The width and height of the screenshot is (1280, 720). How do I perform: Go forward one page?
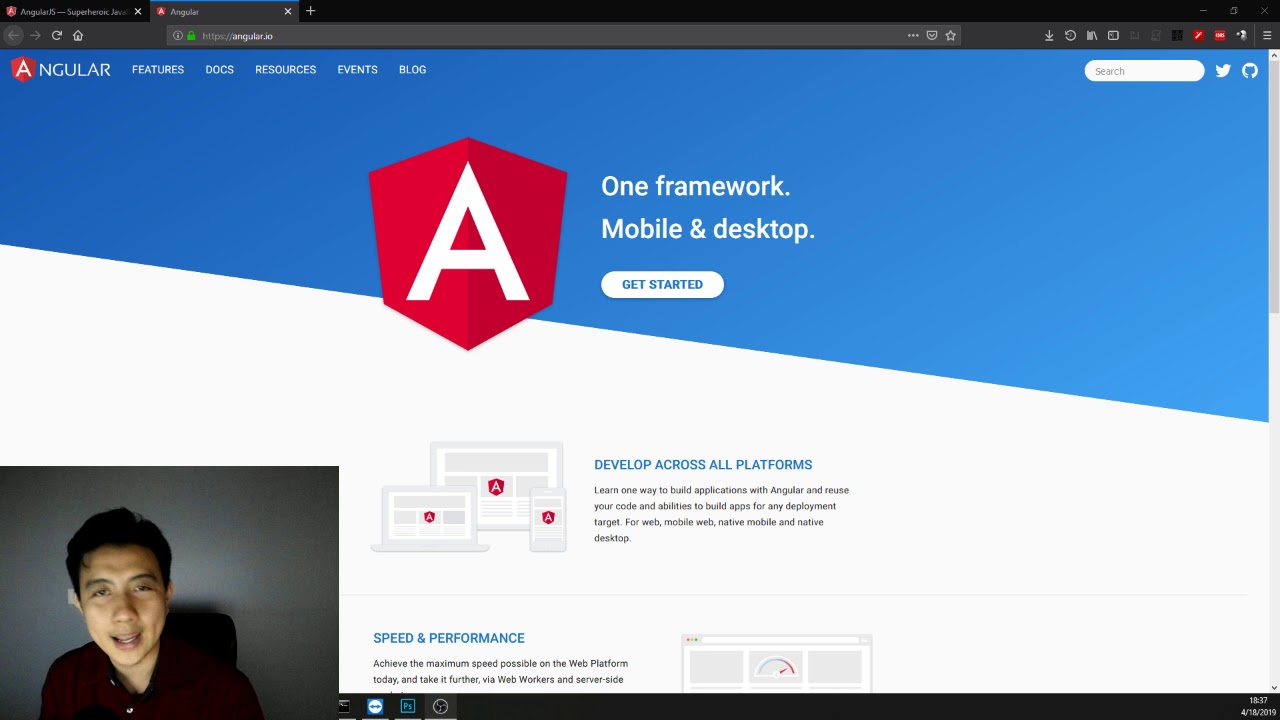[35, 35]
